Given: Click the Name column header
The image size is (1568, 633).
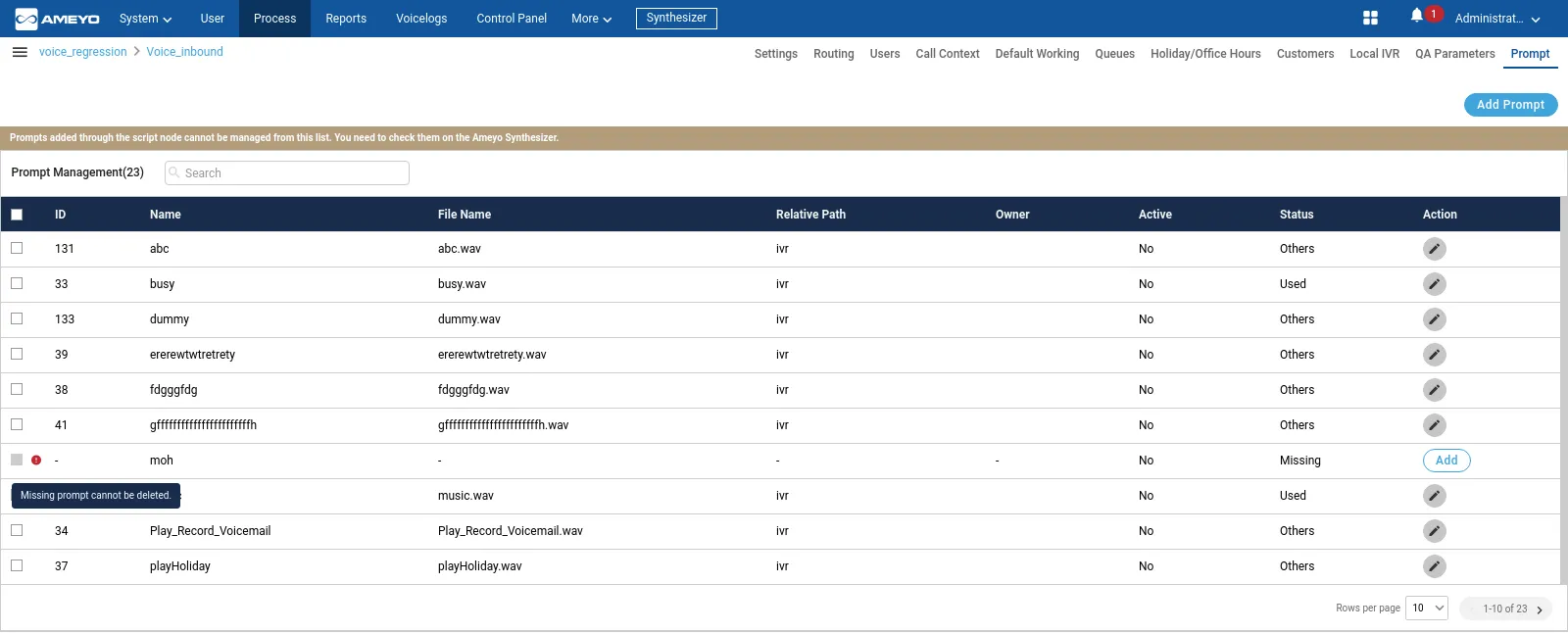Looking at the screenshot, I should pos(166,215).
